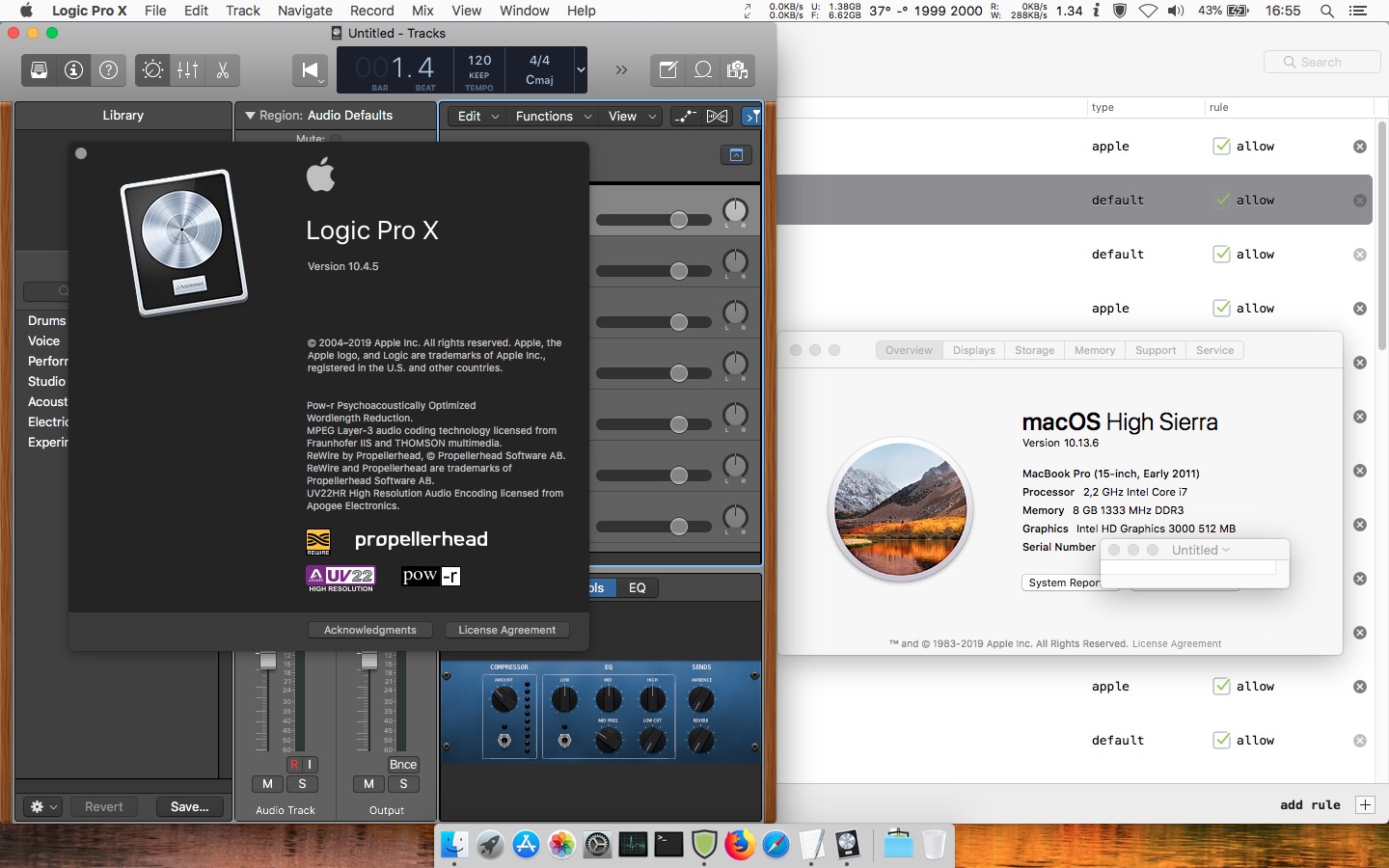Open the Mixer faders icon
The height and width of the screenshot is (868, 1389).
click(187, 70)
